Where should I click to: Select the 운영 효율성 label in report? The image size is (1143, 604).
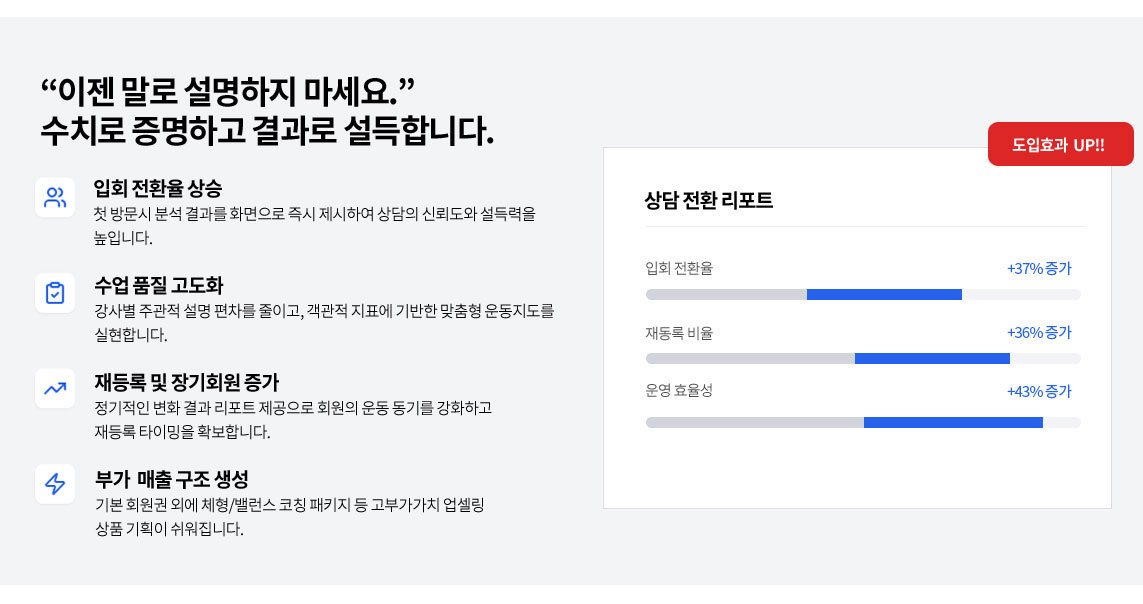[x=679, y=391]
